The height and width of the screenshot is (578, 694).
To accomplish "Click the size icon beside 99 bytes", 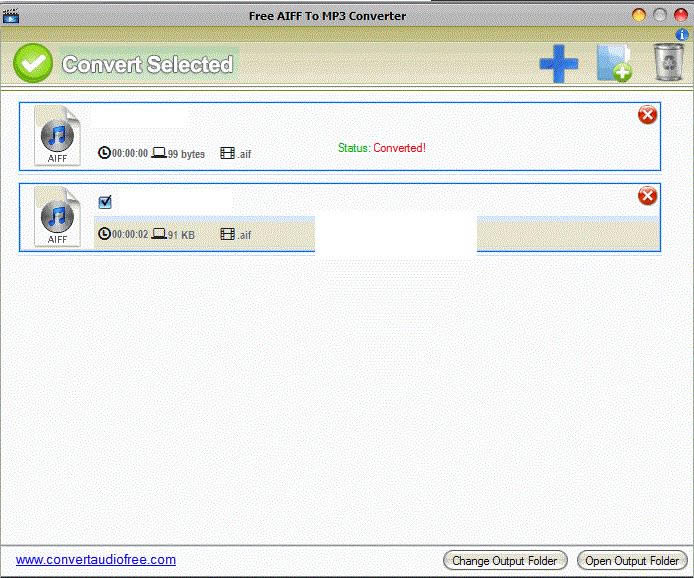I will [159, 153].
